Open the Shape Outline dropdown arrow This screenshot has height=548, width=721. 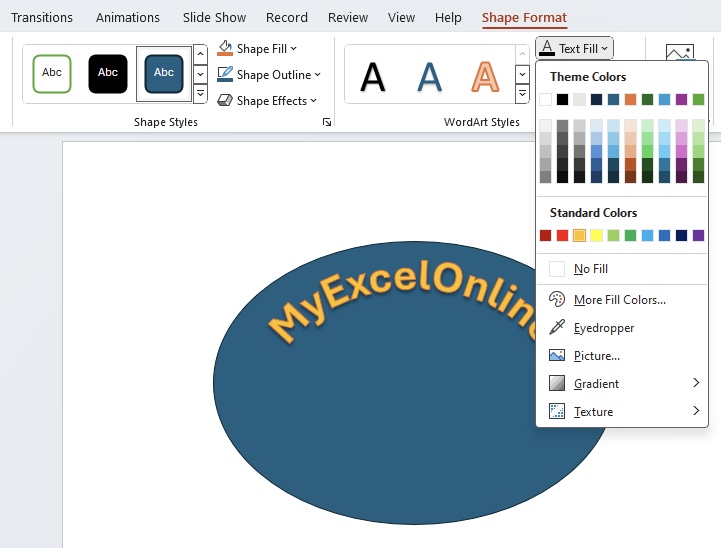point(317,74)
